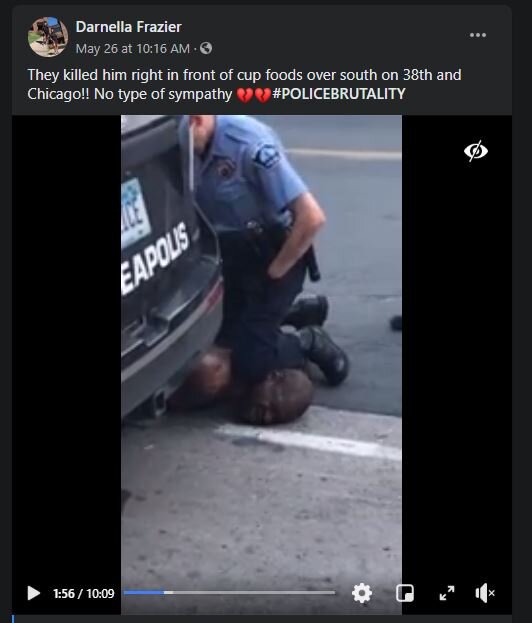Expand the video to fullscreen

pos(447,593)
